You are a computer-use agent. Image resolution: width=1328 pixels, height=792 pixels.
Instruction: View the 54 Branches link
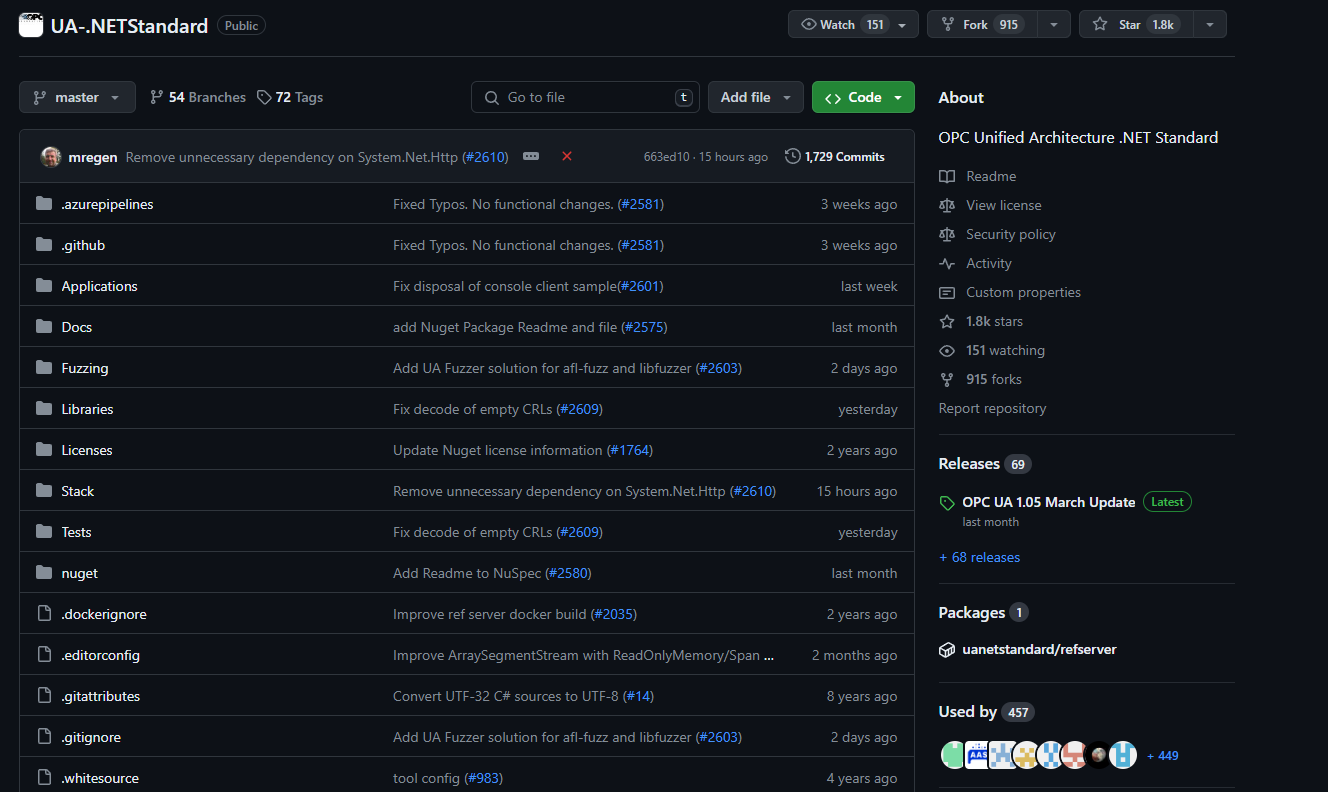198,97
